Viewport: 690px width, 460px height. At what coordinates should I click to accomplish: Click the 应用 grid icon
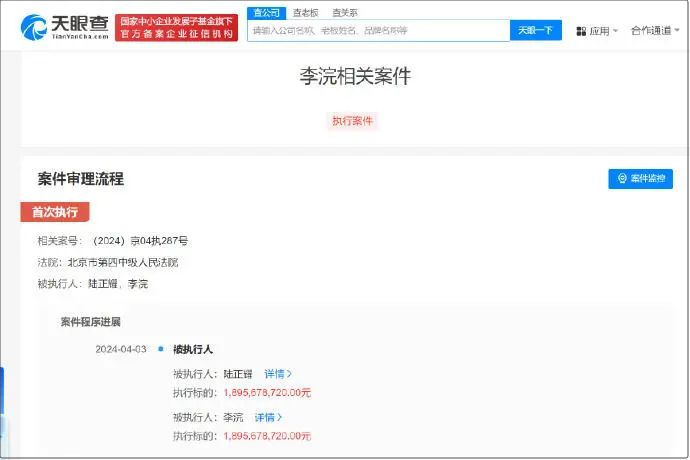[x=581, y=31]
